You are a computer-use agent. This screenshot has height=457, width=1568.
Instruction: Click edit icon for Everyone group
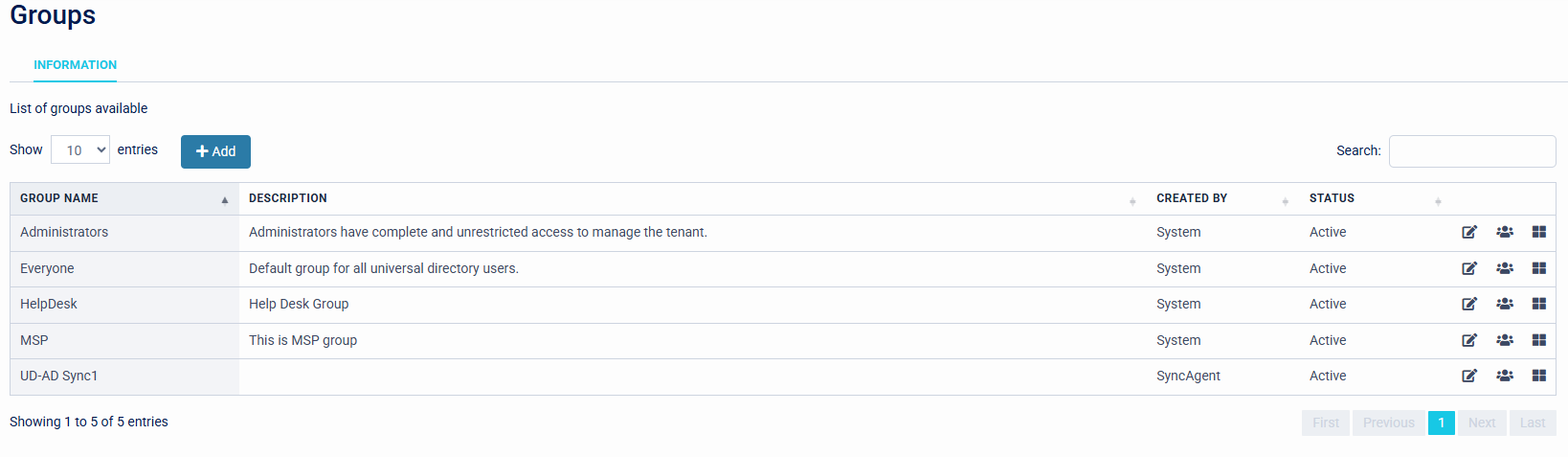click(x=1469, y=268)
